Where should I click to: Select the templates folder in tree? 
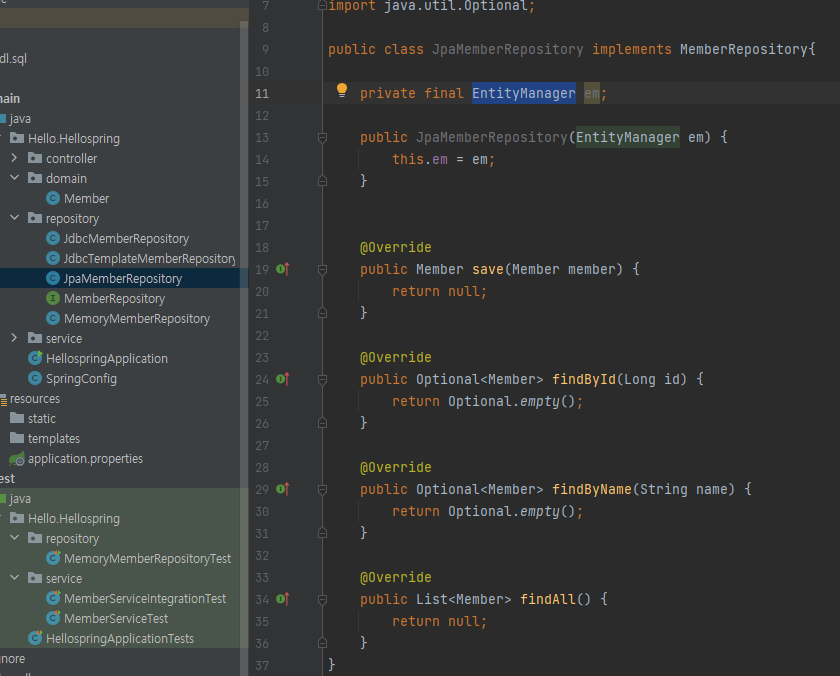(54, 439)
